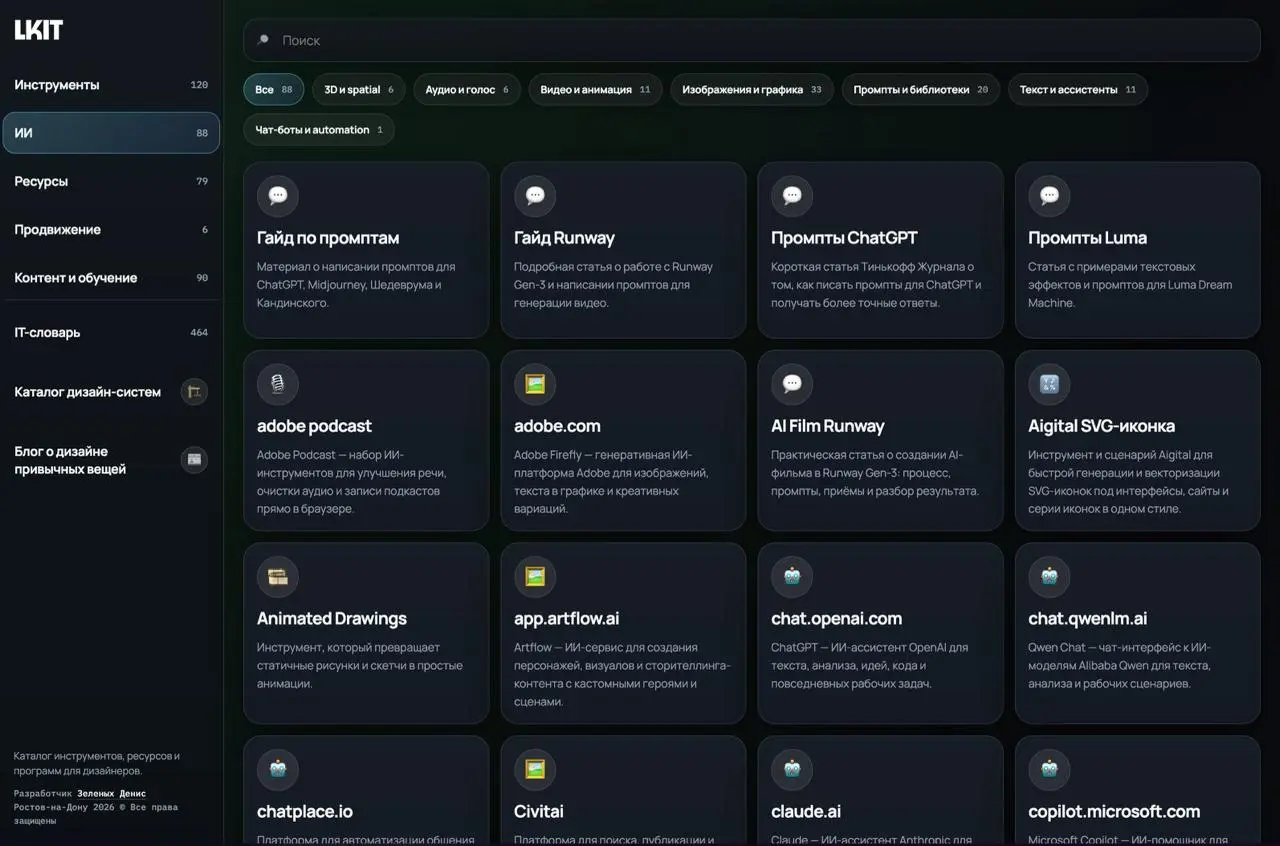Click the symbols icon on Aigital SVG-иконка card

click(1049, 384)
